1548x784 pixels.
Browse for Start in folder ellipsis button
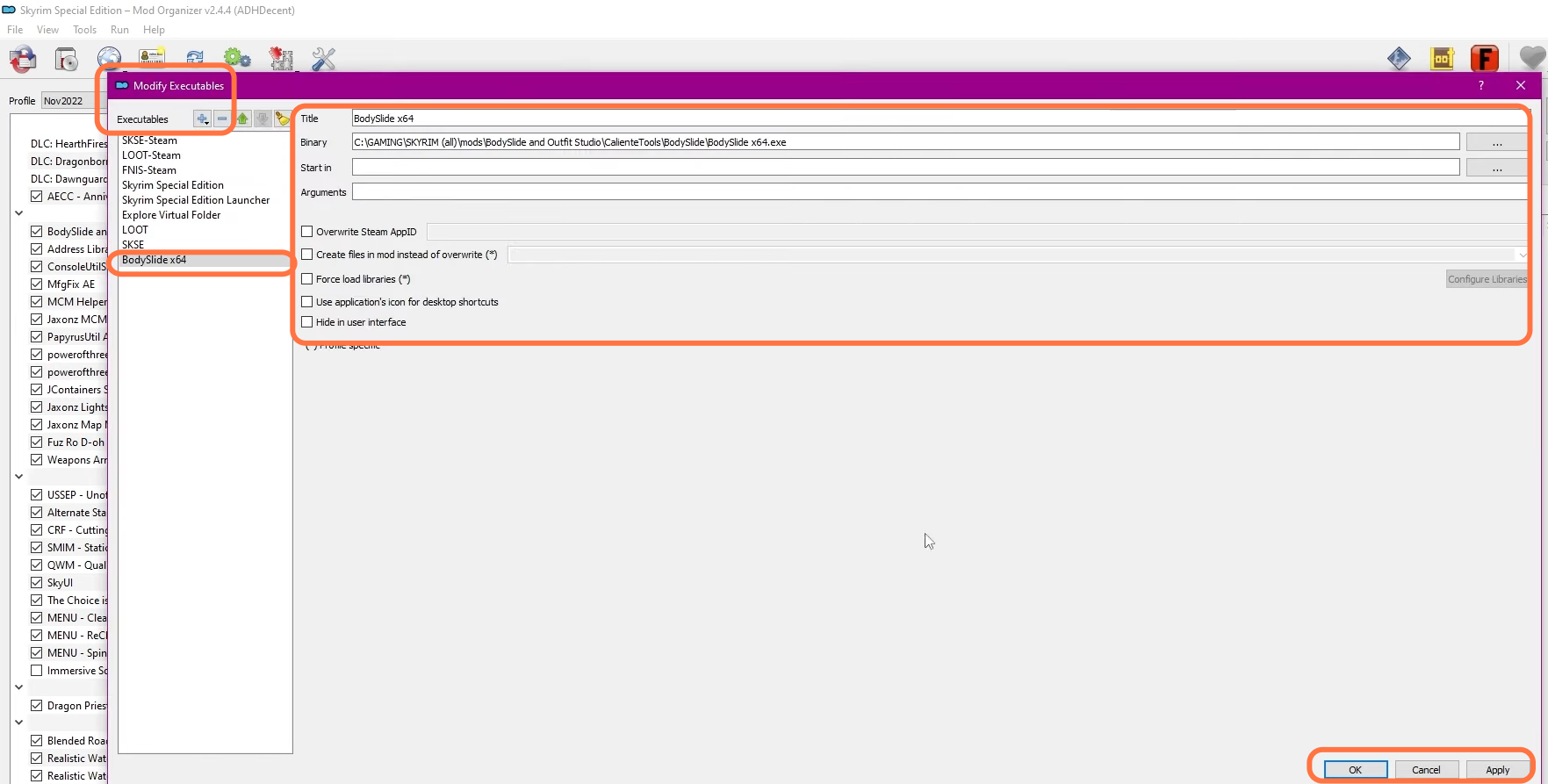point(1497,168)
